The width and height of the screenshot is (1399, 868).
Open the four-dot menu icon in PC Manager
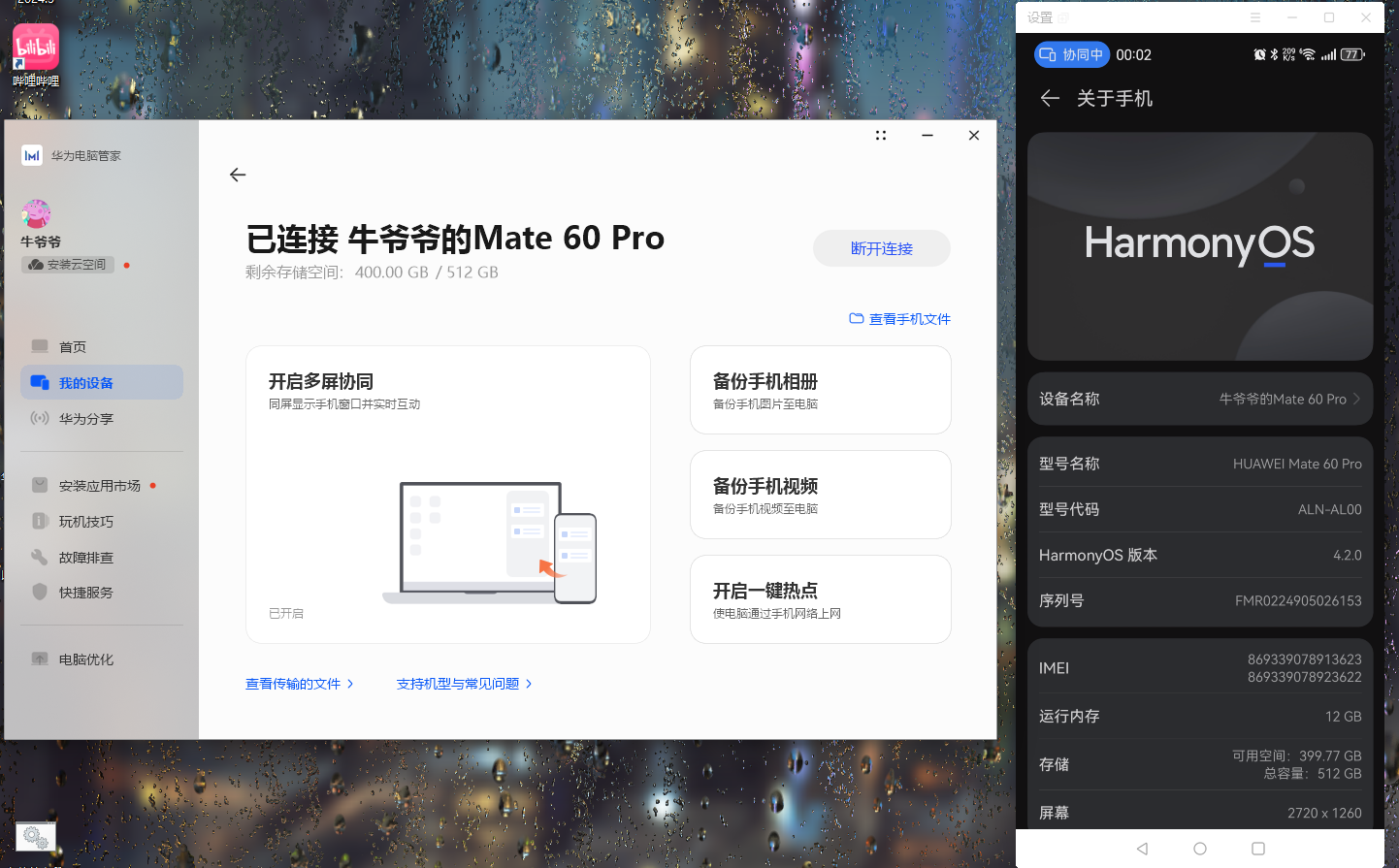tap(881, 136)
